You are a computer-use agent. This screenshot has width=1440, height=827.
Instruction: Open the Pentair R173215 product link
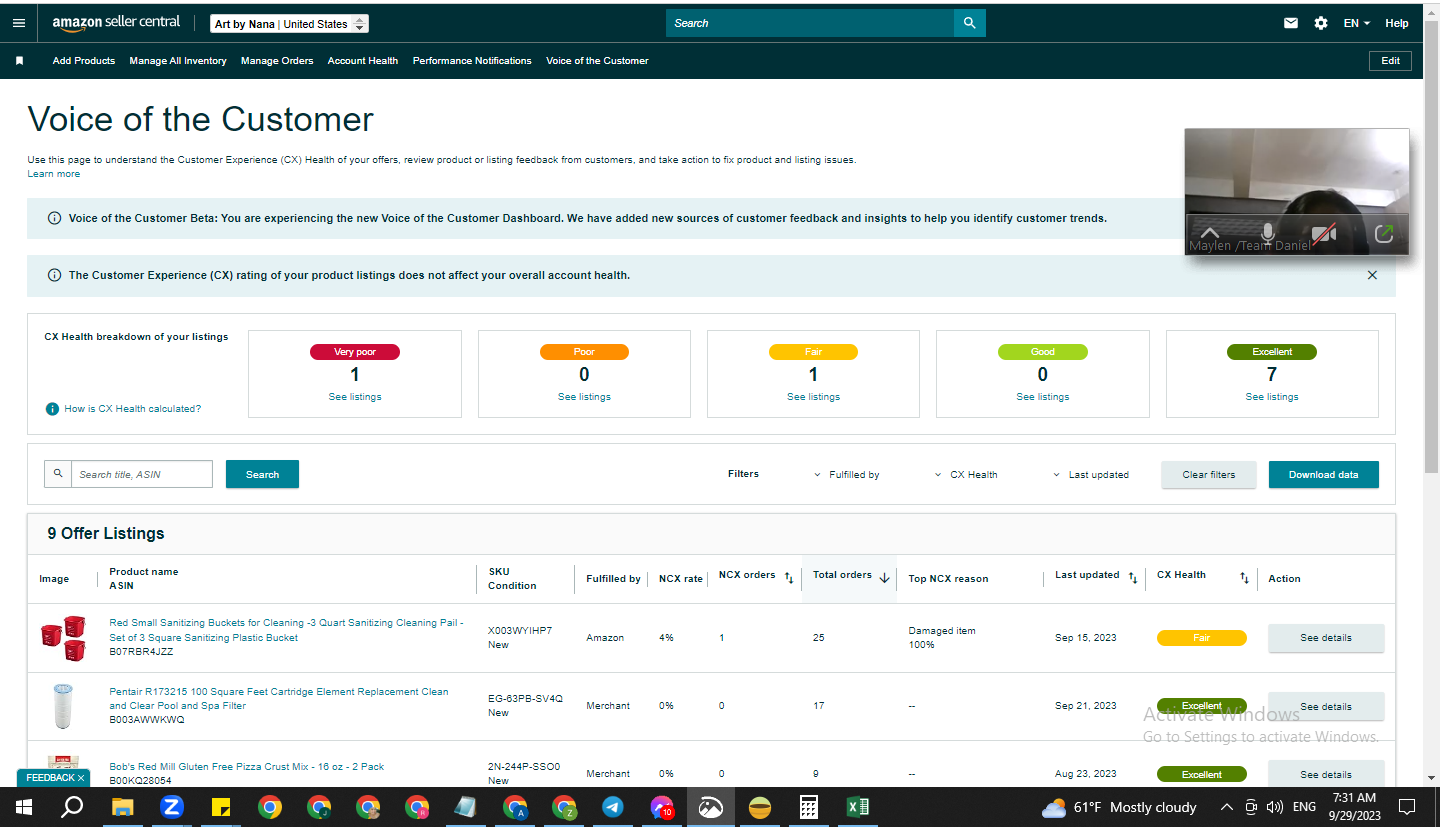pos(279,698)
